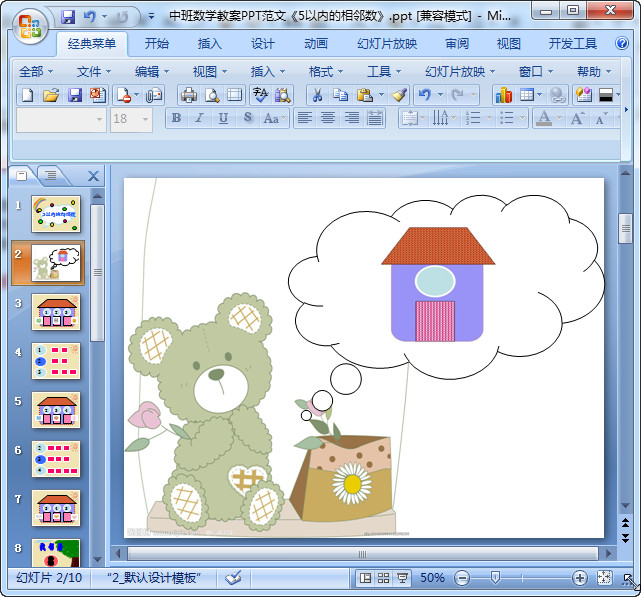This screenshot has width=641, height=597.
Task: Open print preview magnifier icon
Action: [x=212, y=95]
